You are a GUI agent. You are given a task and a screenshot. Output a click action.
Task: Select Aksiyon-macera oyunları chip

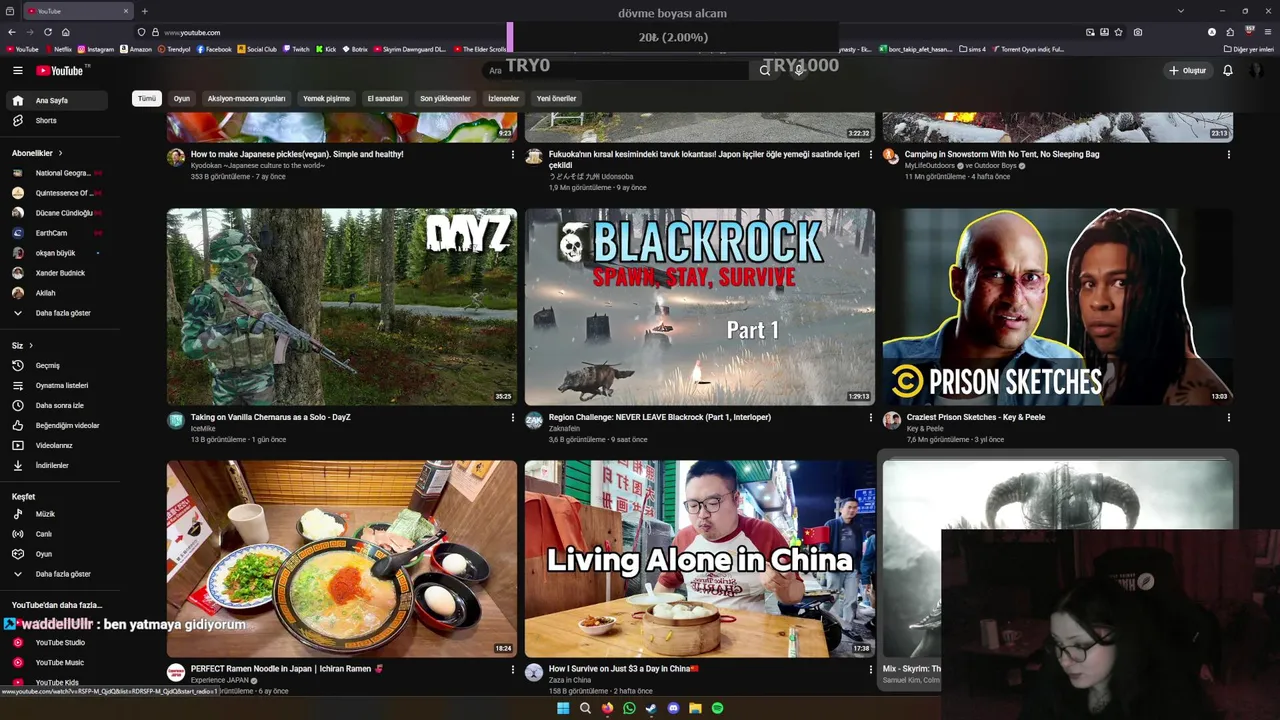point(246,98)
